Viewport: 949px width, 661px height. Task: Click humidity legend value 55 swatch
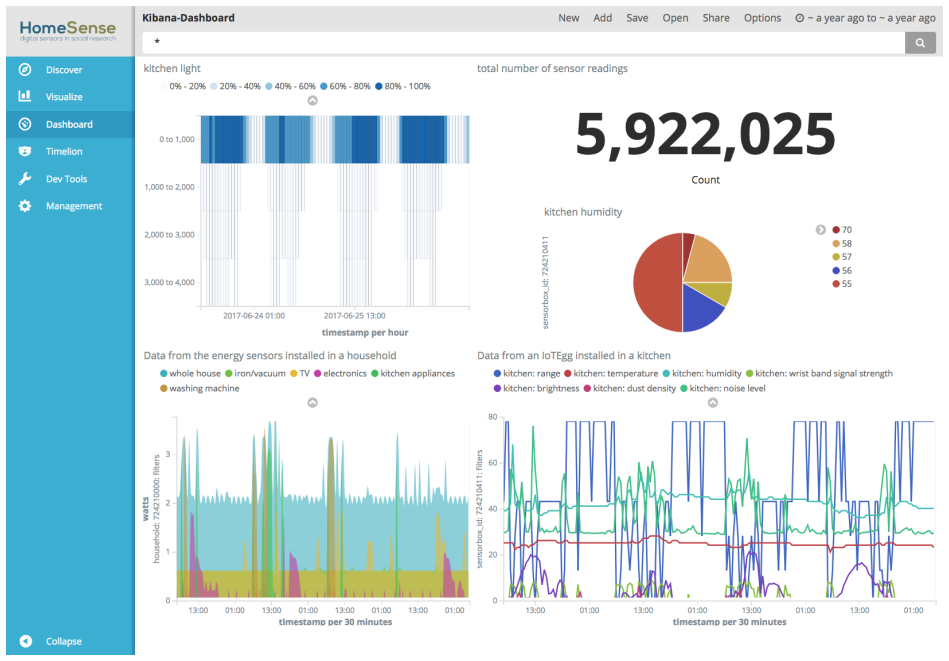[836, 284]
